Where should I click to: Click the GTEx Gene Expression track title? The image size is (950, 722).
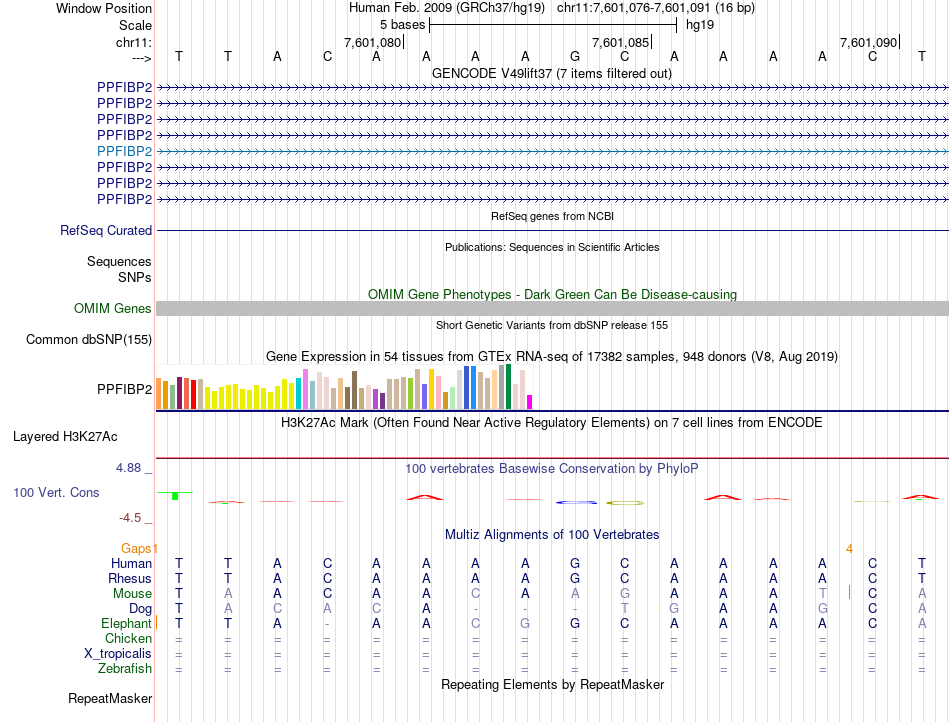(x=552, y=357)
